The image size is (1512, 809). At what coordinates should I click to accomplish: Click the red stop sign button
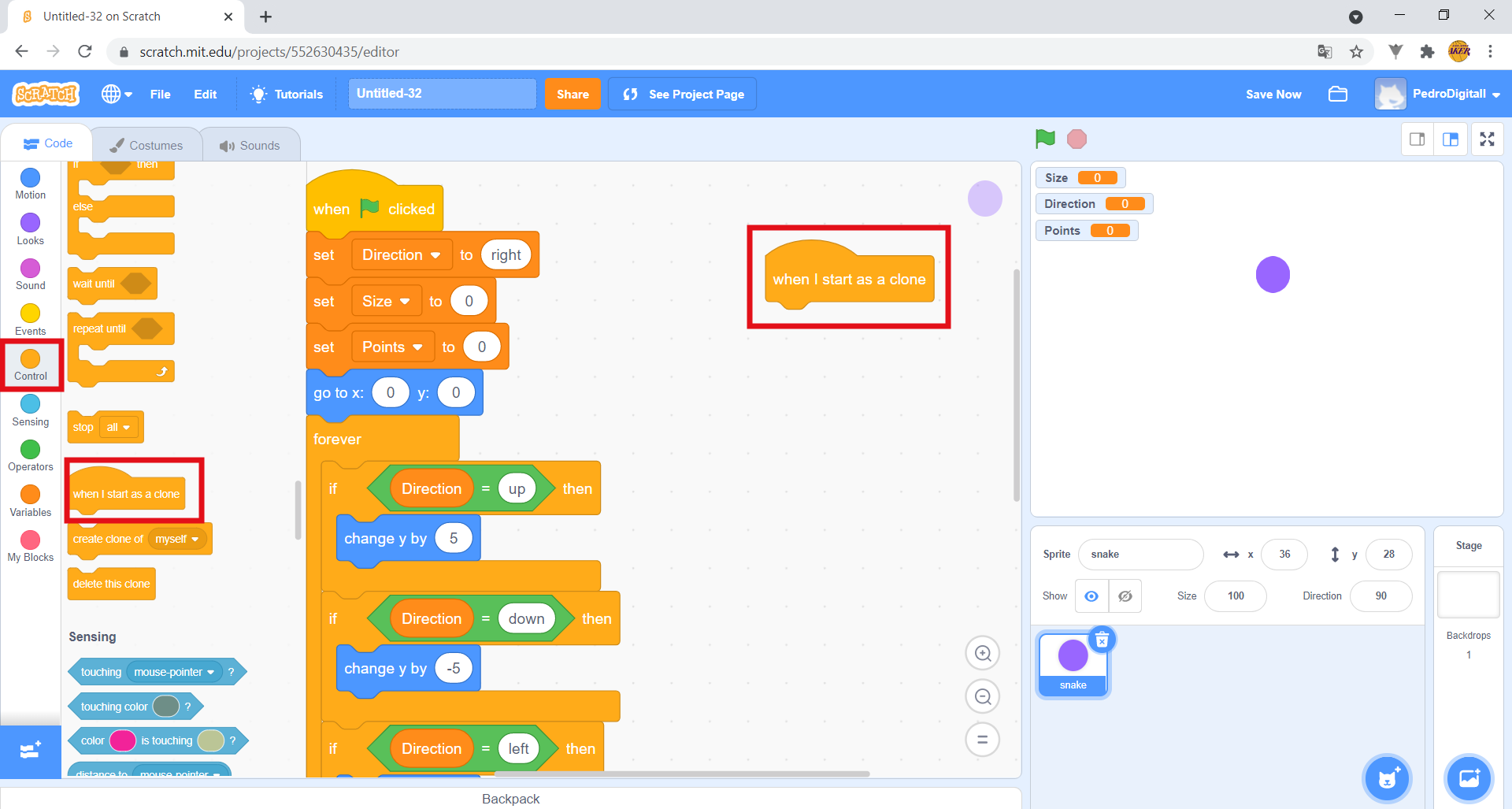point(1077,139)
